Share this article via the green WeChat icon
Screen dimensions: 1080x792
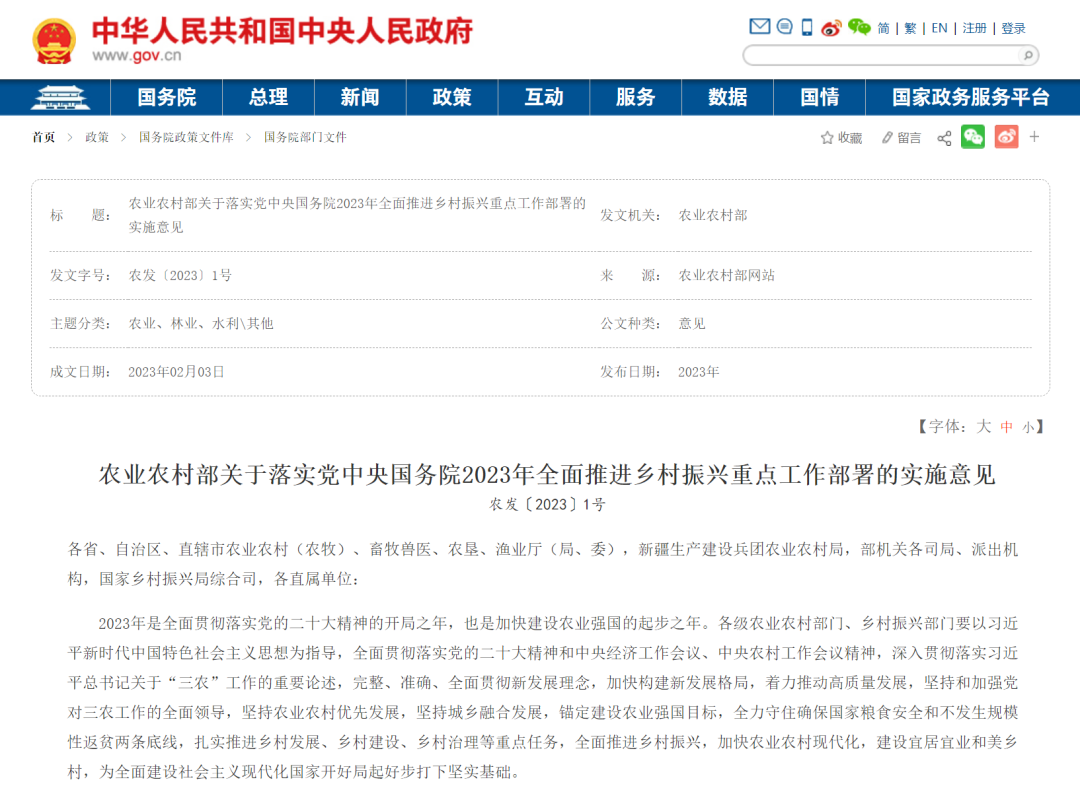[x=974, y=137]
